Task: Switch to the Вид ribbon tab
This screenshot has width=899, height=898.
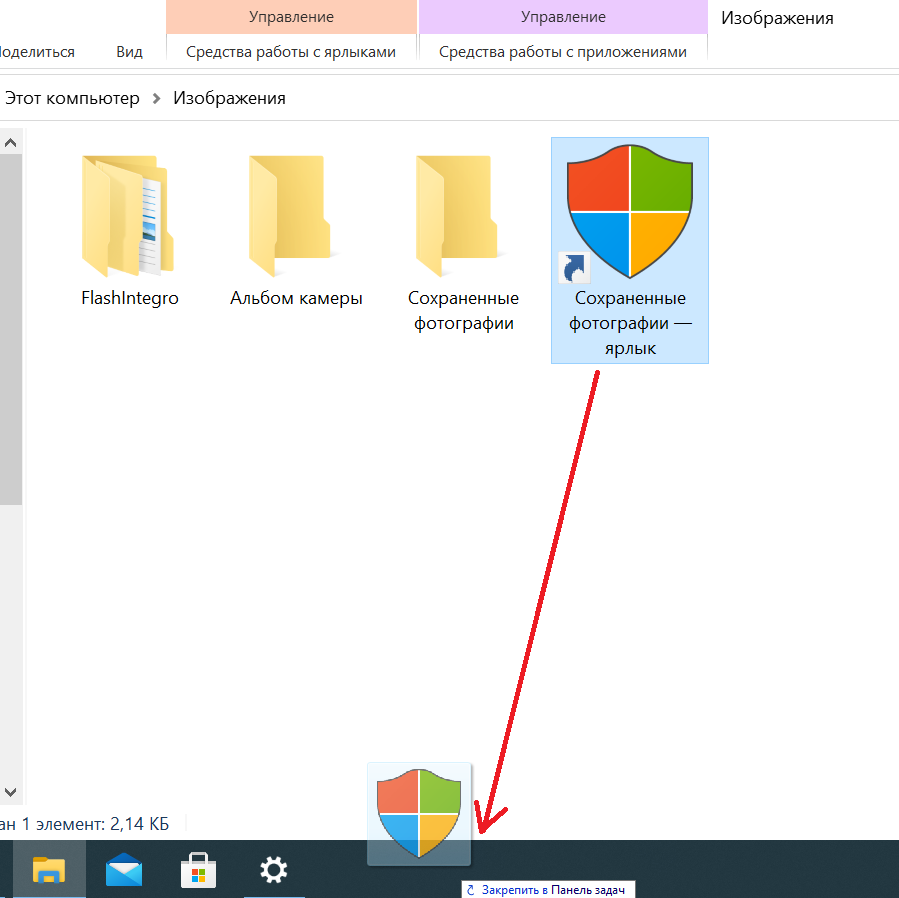Action: click(129, 52)
